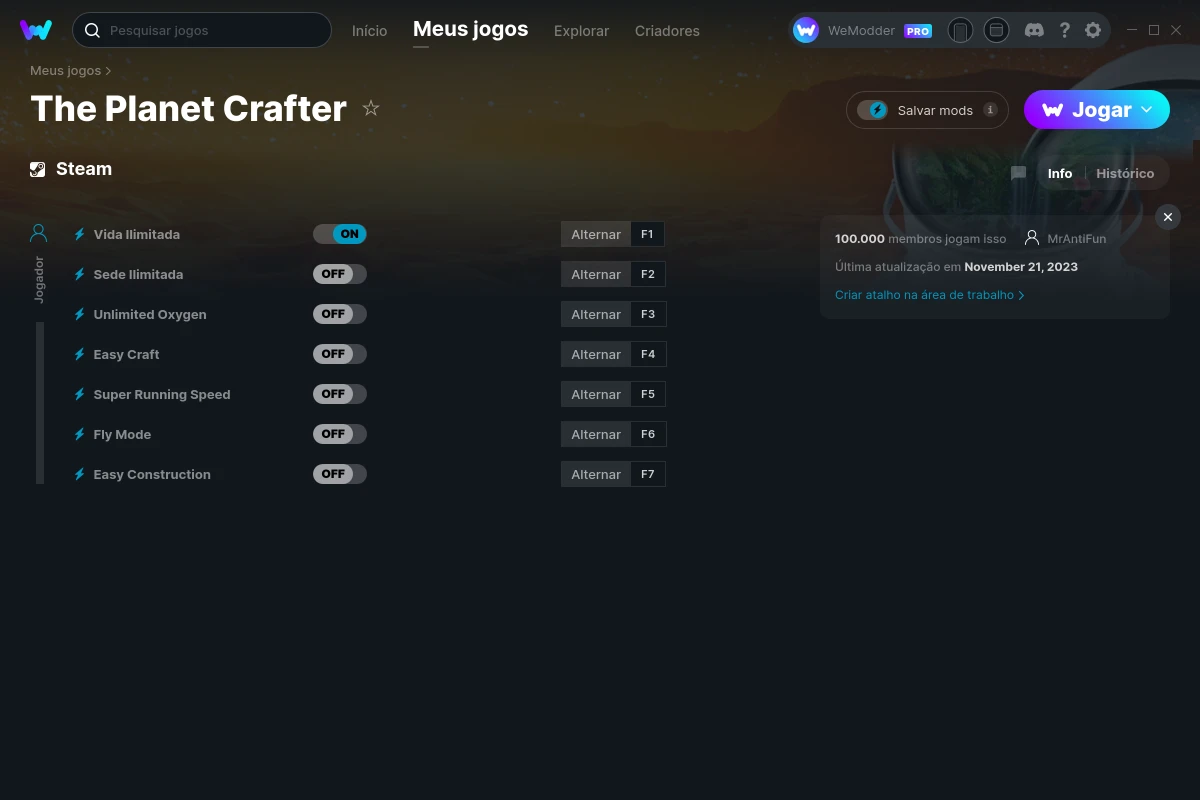Enable the Easy Construction toggle
Image resolution: width=1200 pixels, height=800 pixels.
[340, 474]
